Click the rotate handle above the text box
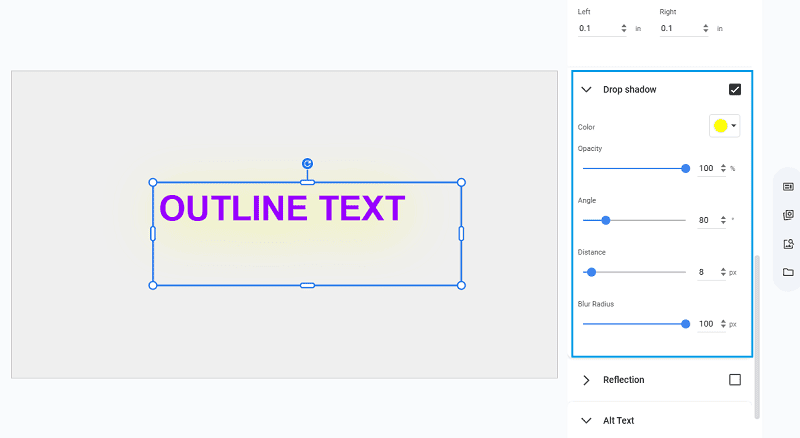Viewport: 800px width, 438px height. (307, 163)
